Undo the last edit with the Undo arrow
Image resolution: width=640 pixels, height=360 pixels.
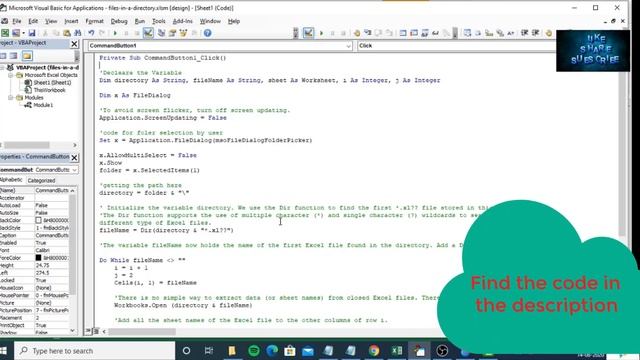pyautogui.click(x=91, y=33)
